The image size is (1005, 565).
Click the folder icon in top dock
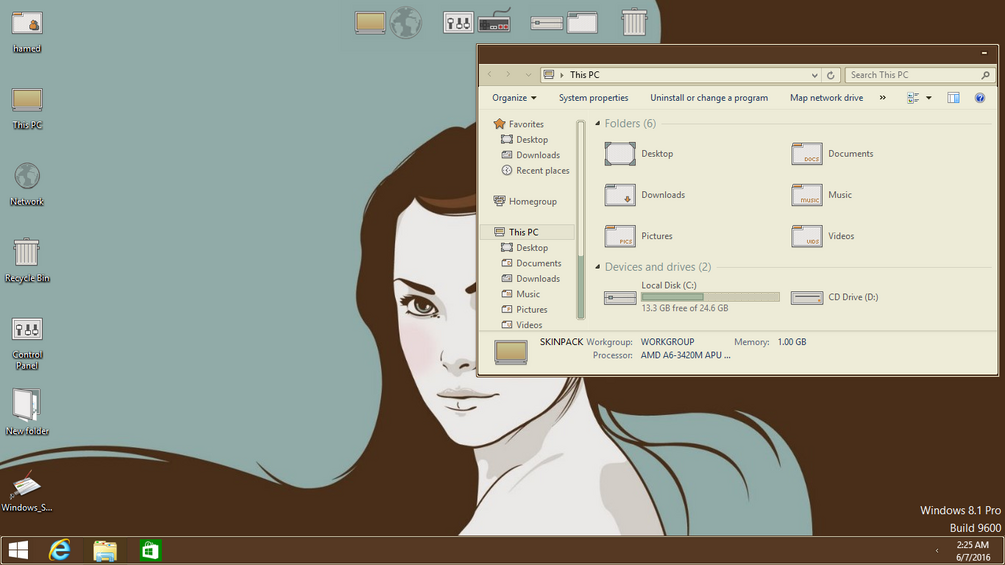tap(582, 23)
